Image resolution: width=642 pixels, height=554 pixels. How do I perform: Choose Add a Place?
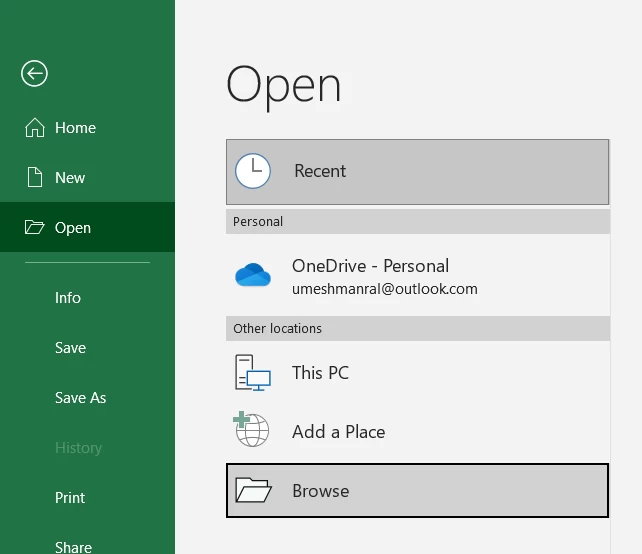click(418, 432)
